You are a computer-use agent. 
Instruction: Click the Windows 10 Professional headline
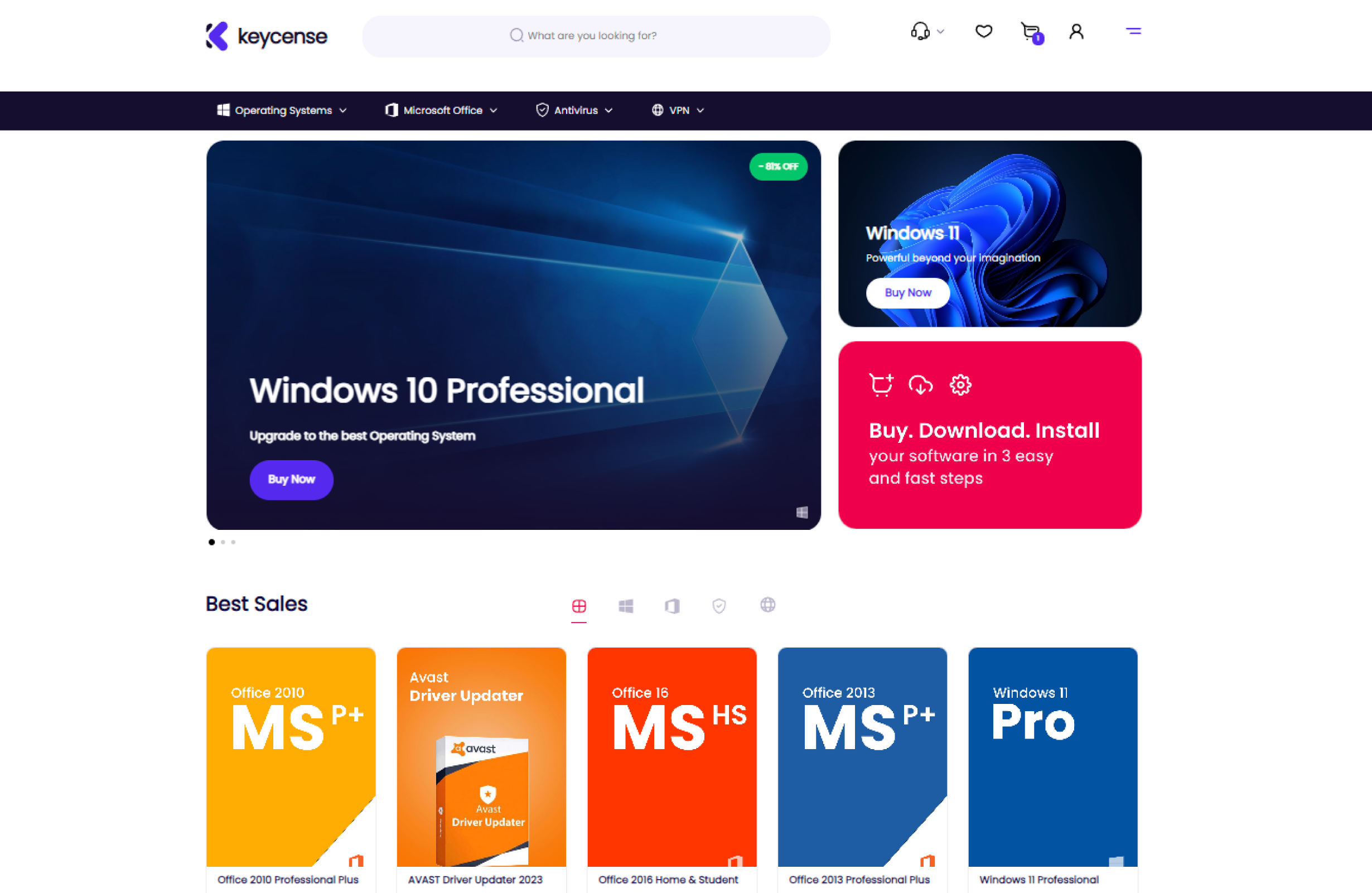tap(447, 390)
